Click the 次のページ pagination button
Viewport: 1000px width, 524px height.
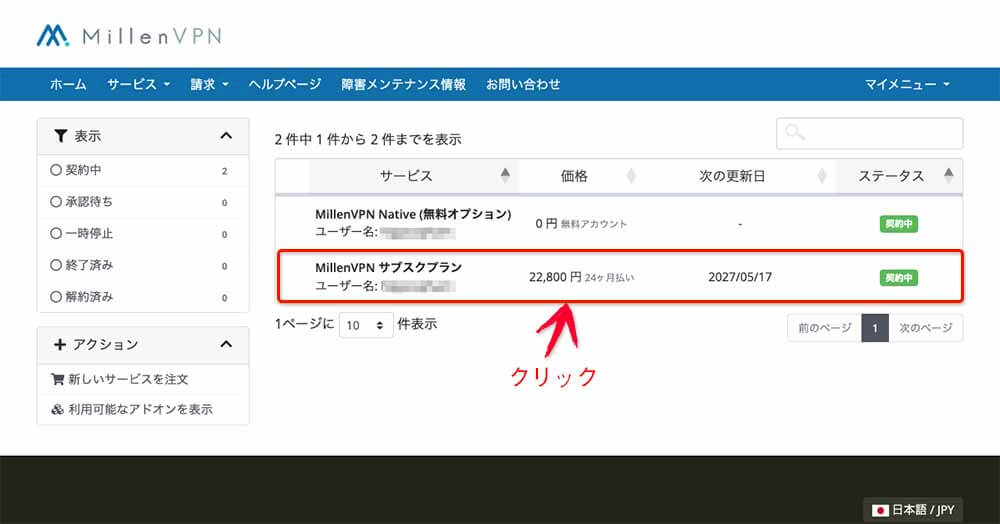point(925,328)
